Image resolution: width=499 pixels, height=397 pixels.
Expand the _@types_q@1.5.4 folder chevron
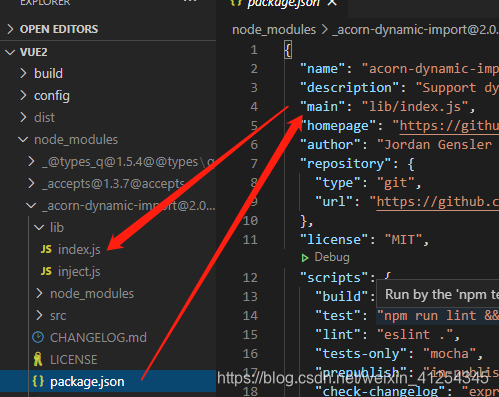(x=31, y=161)
